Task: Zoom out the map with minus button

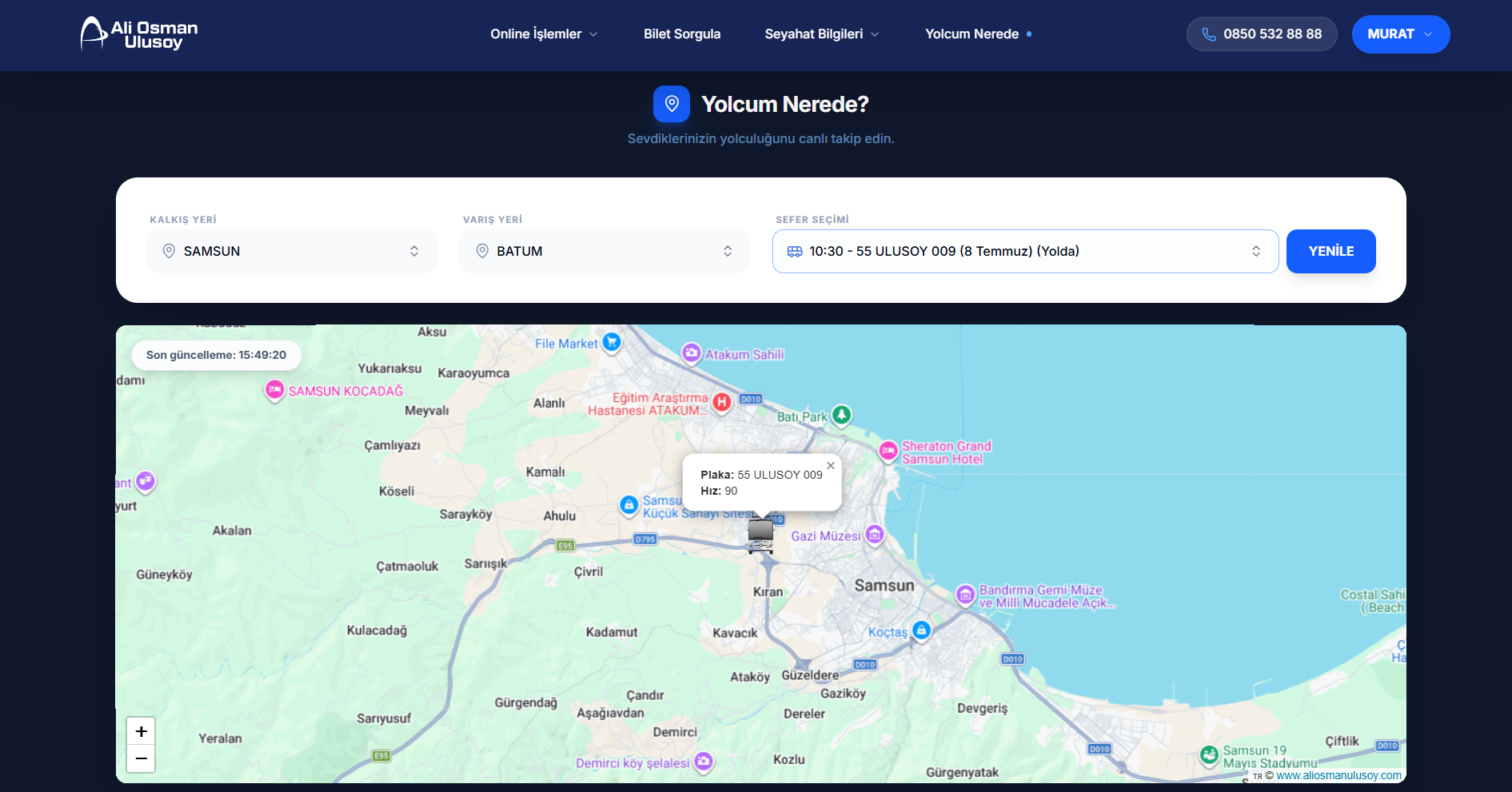Action: (141, 758)
